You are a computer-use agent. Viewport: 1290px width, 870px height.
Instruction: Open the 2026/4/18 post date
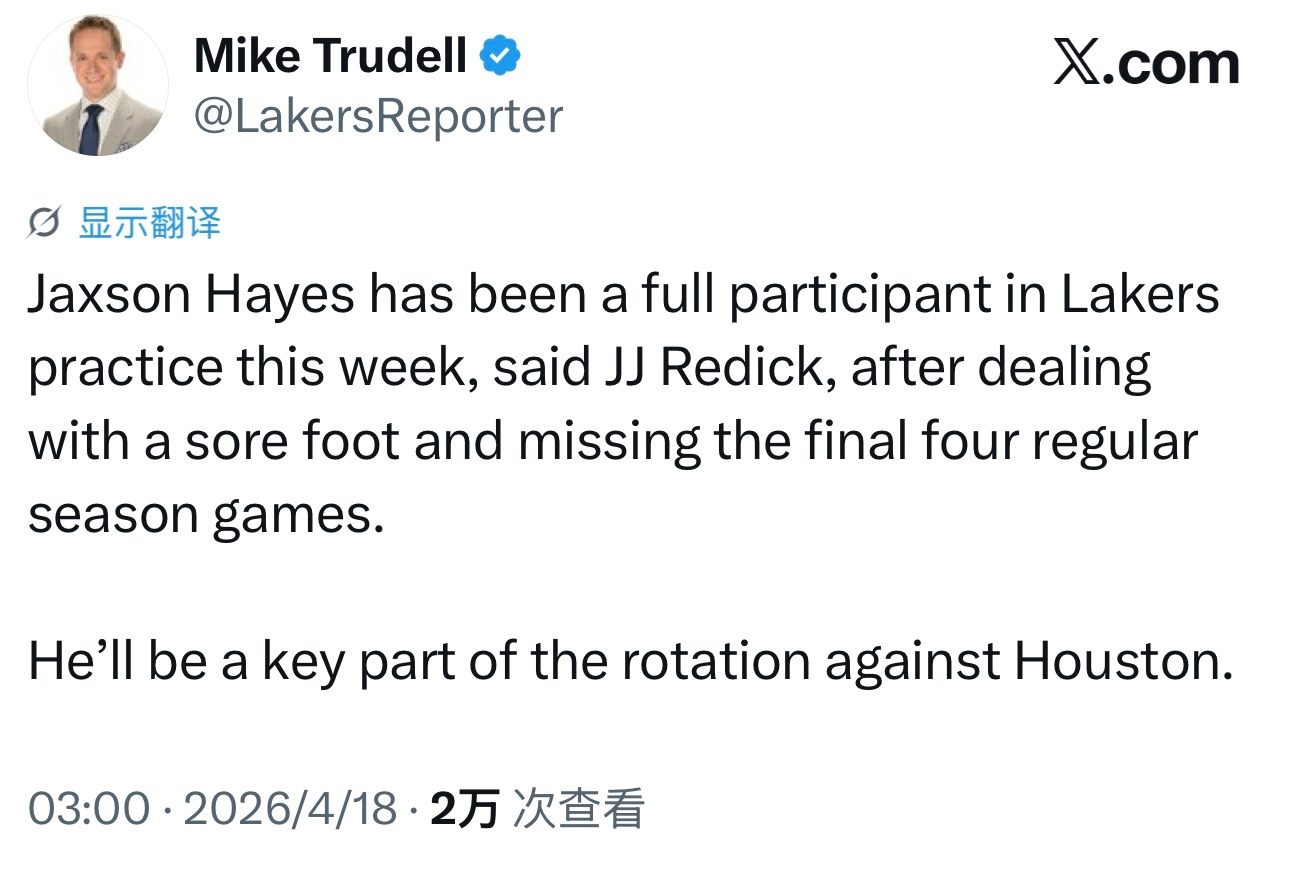coord(291,808)
